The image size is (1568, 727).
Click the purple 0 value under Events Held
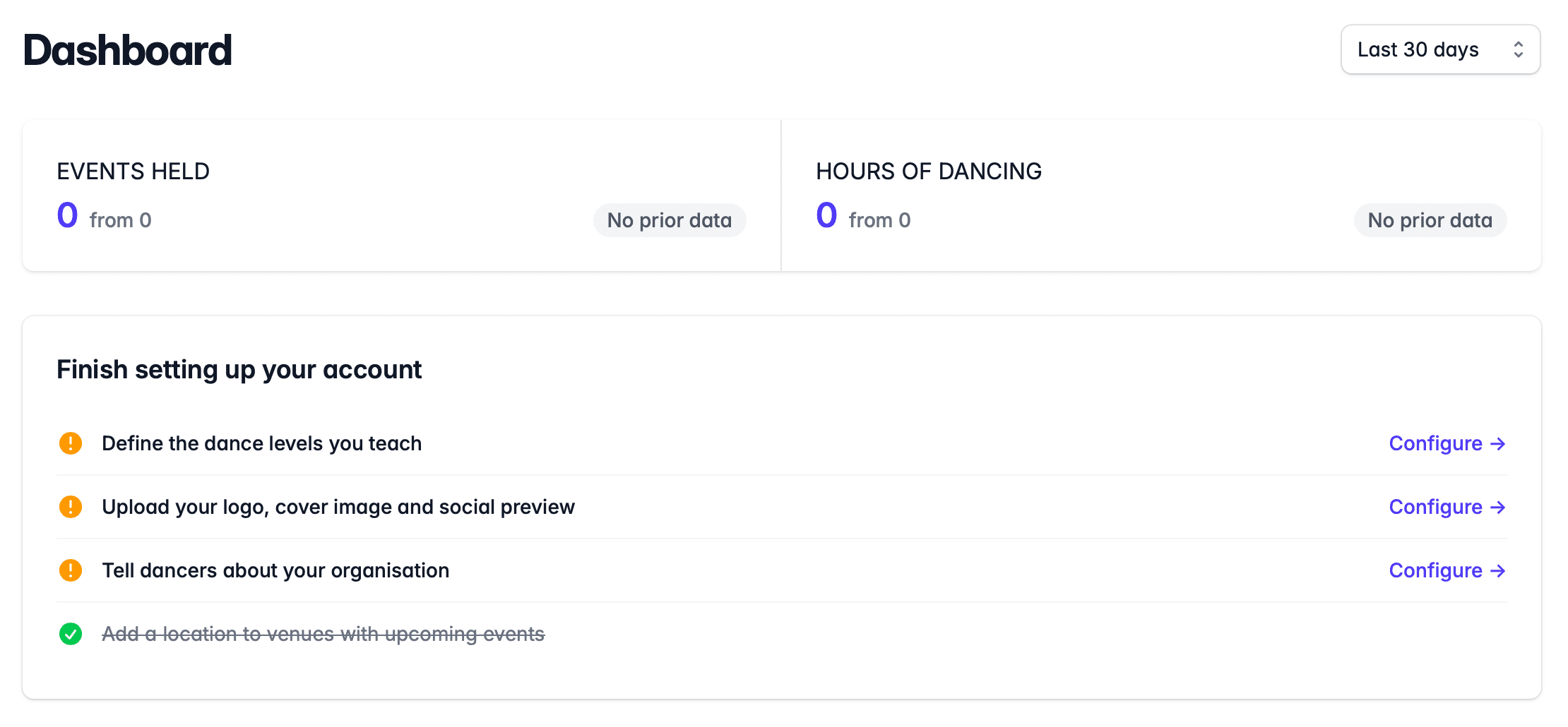(x=68, y=215)
